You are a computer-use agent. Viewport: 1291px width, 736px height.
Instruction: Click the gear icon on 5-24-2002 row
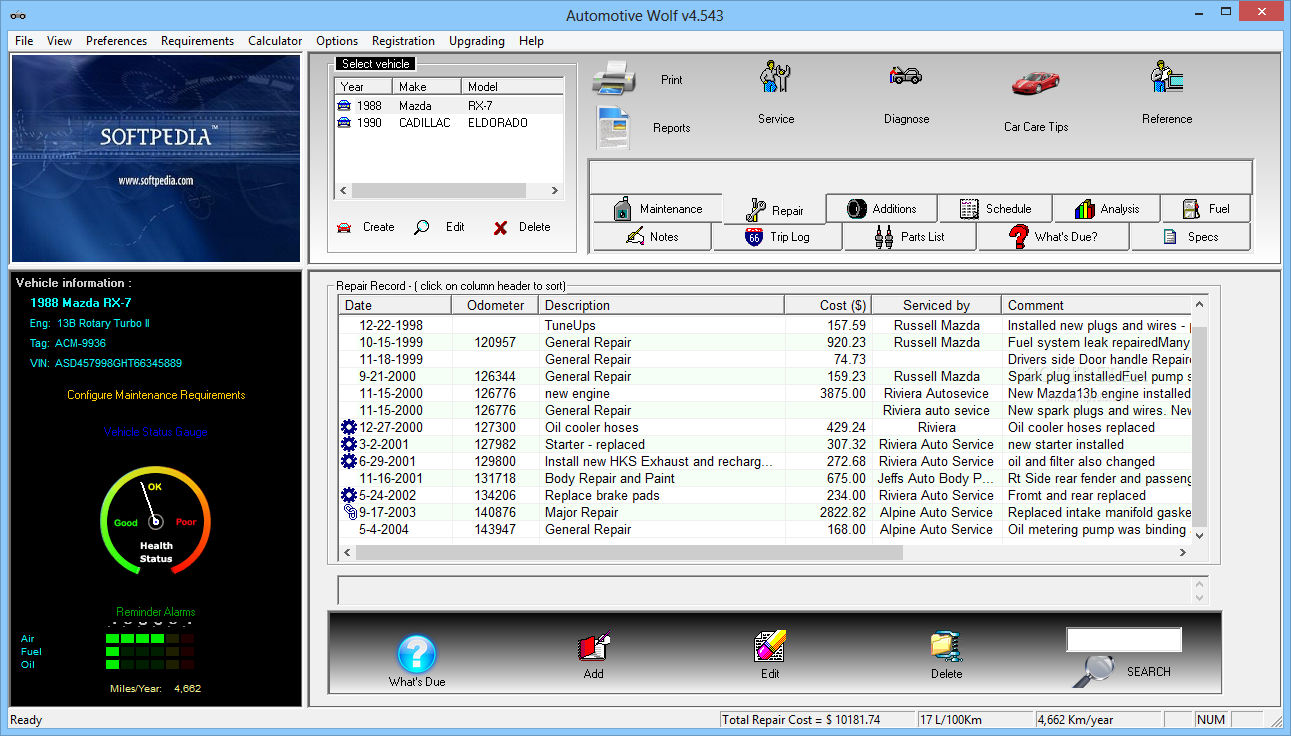pos(349,495)
